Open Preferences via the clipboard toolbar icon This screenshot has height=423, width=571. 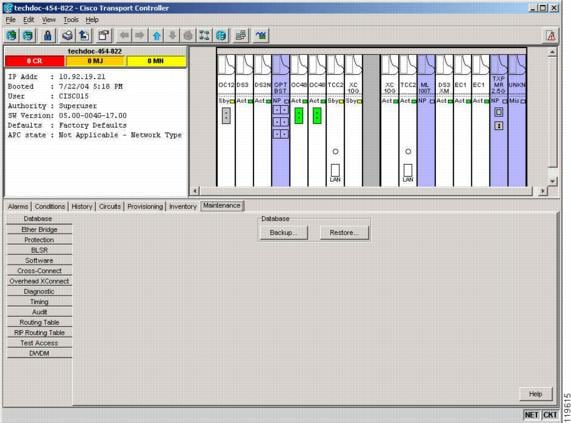point(104,35)
